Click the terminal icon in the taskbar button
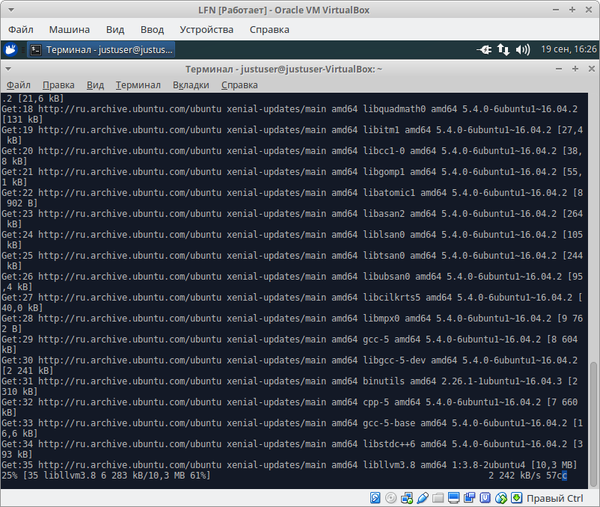Viewport: 600px width, 507px height. [36, 50]
